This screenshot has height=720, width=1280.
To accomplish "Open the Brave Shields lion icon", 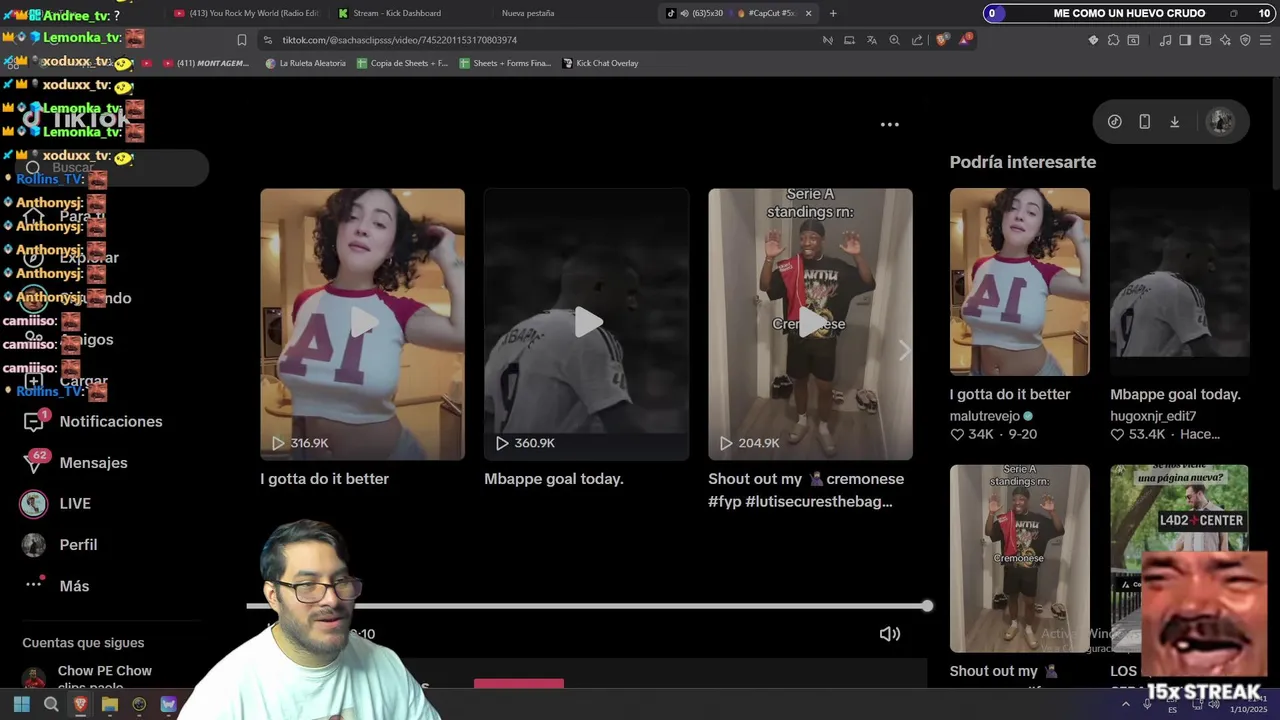I will tap(942, 40).
